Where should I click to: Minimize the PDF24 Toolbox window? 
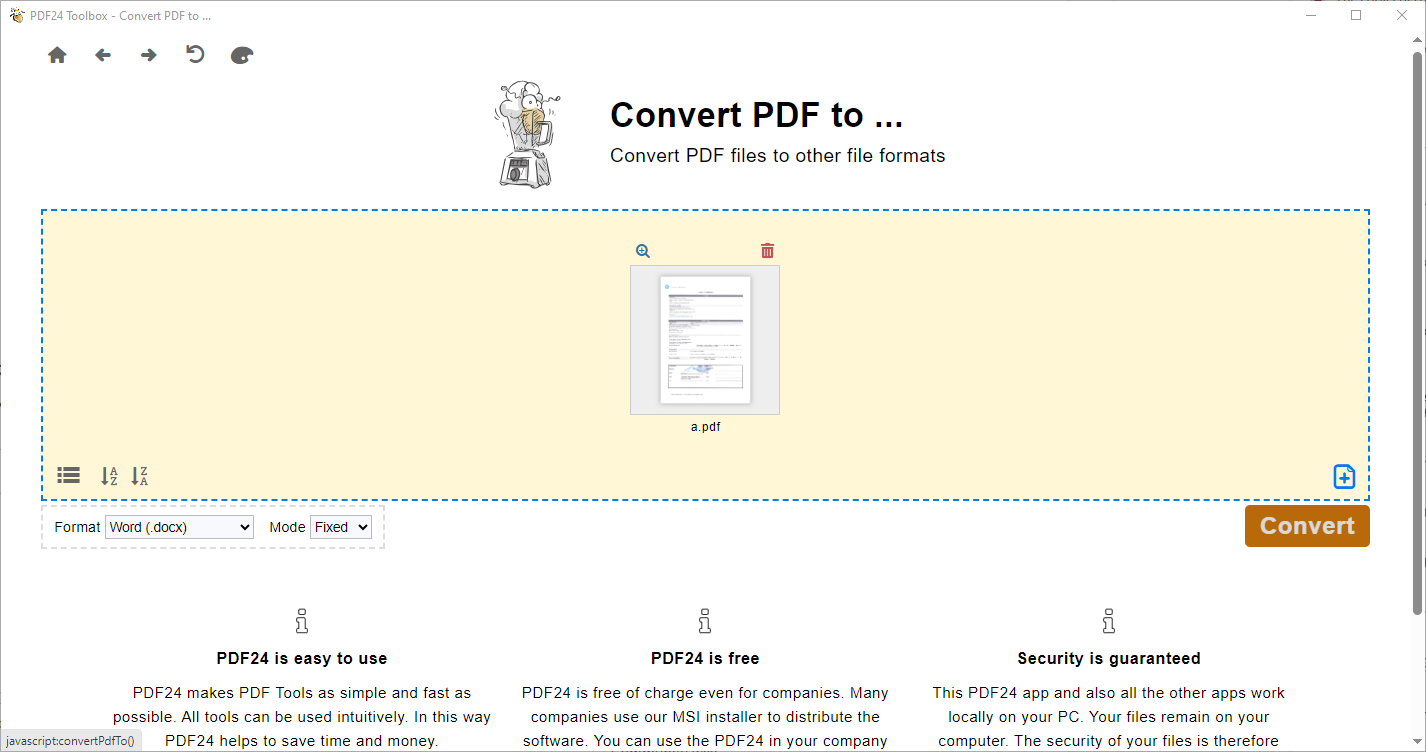pyautogui.click(x=1311, y=15)
